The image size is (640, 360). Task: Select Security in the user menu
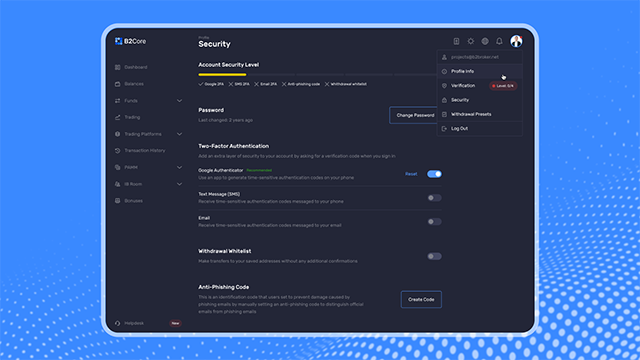click(x=480, y=100)
